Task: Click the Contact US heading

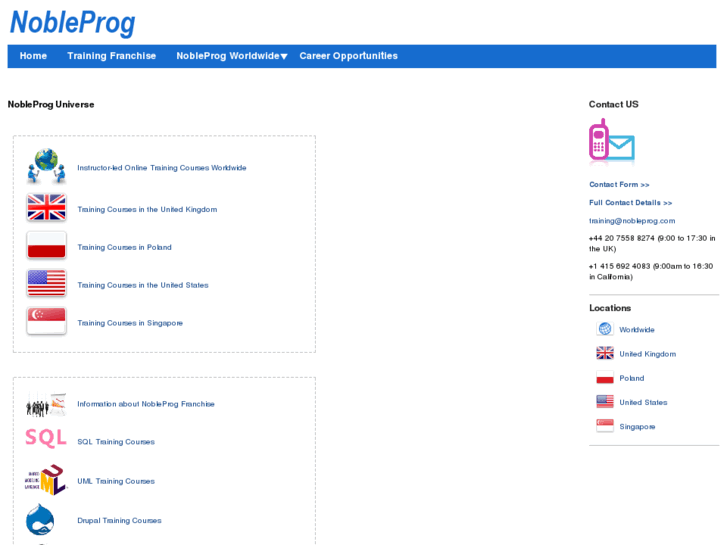Action: click(613, 104)
